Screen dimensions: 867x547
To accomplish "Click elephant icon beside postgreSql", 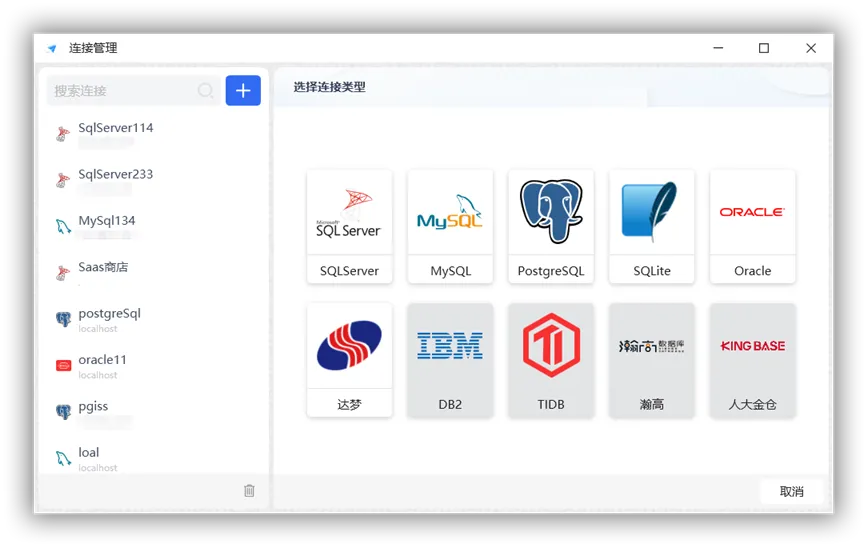I will click(64, 319).
